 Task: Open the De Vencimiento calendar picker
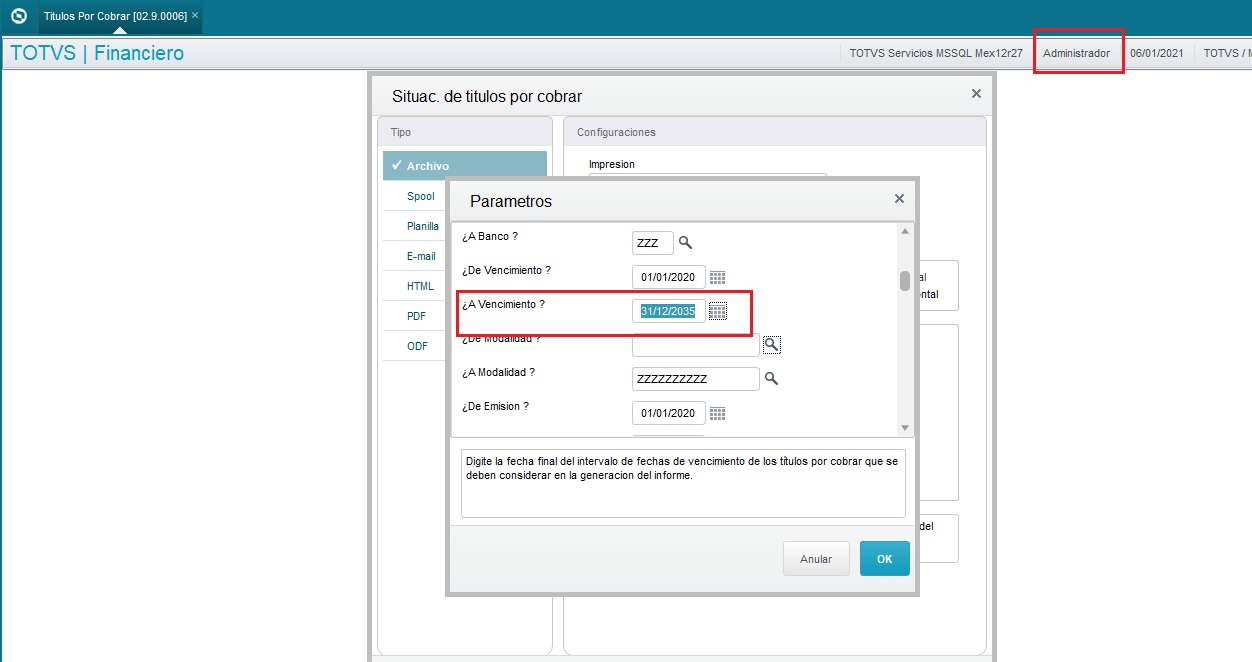717,277
